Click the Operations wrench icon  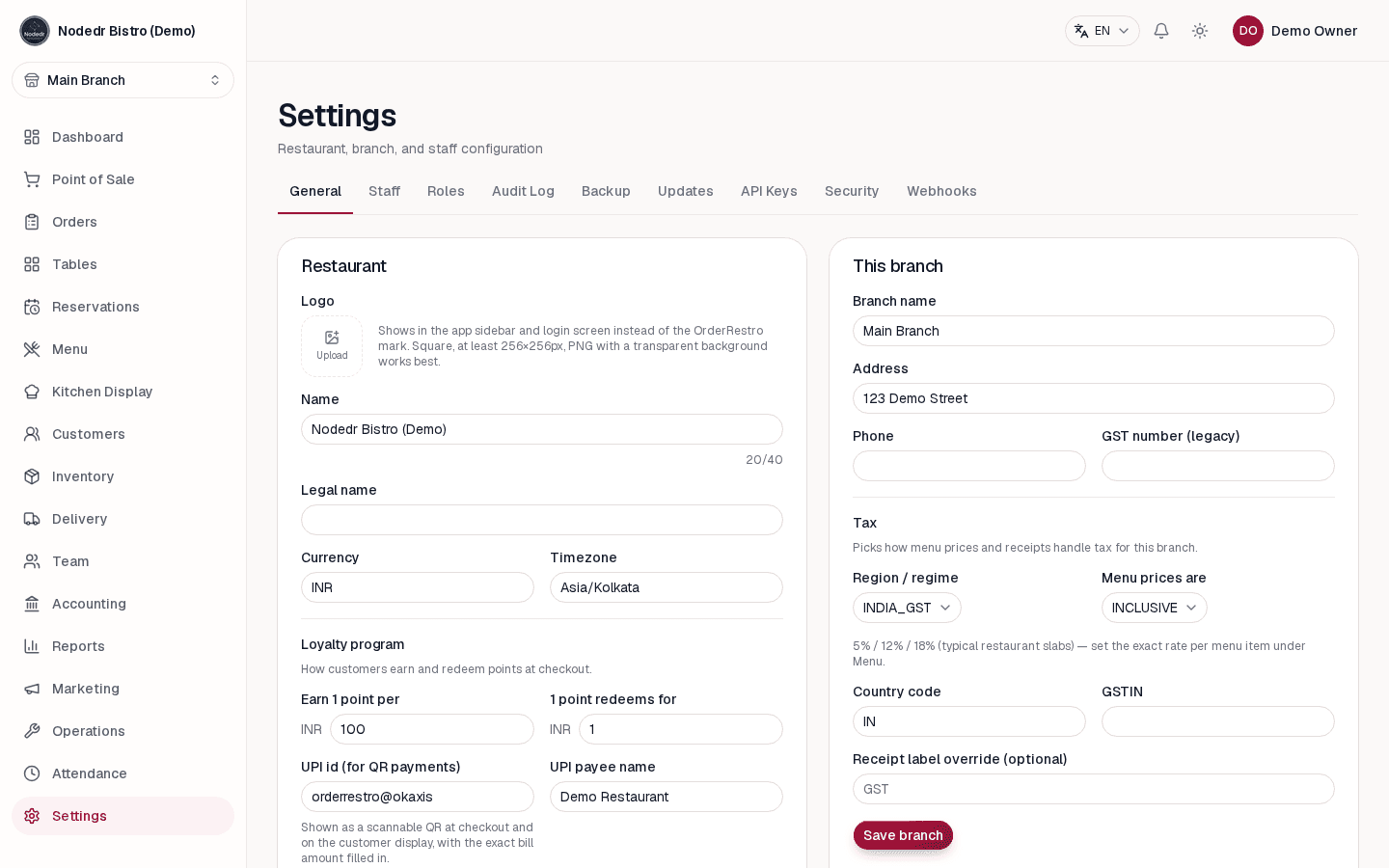tap(32, 731)
